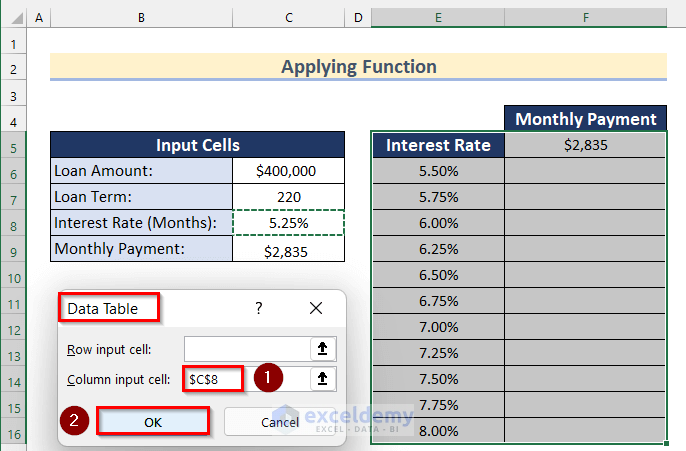Select the Loan Term value 220 cell
This screenshot has width=686, height=451.
pos(288,197)
